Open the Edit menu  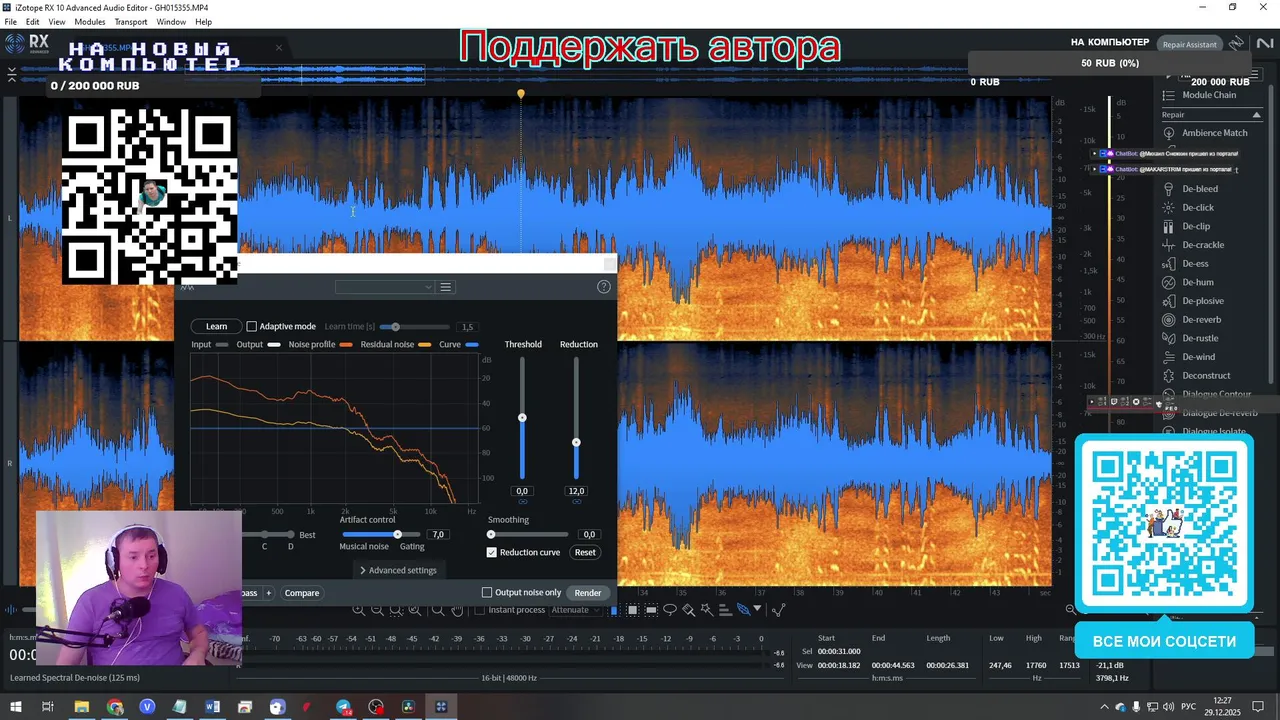(33, 22)
